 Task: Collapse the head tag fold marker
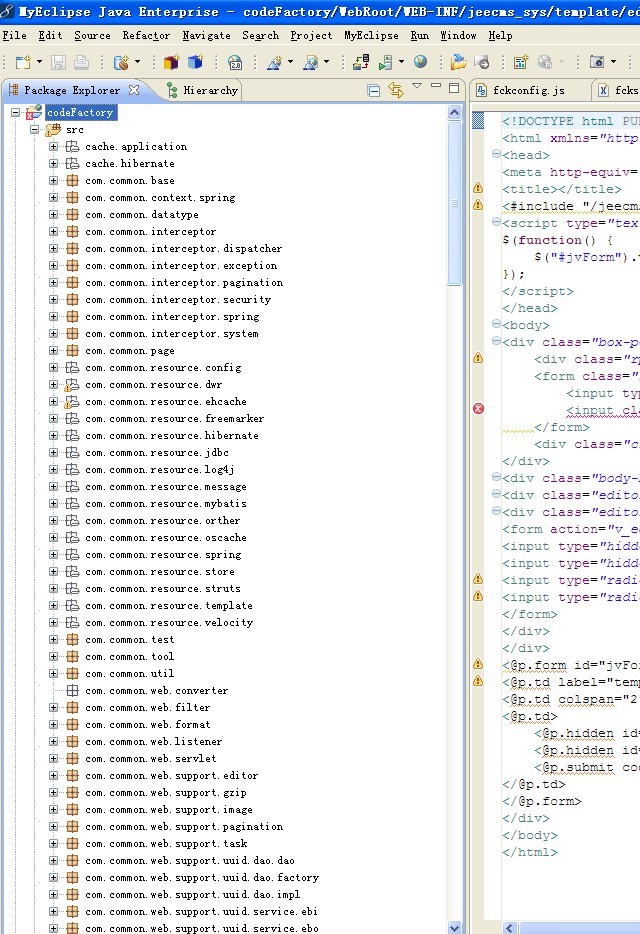pyautogui.click(x=496, y=154)
